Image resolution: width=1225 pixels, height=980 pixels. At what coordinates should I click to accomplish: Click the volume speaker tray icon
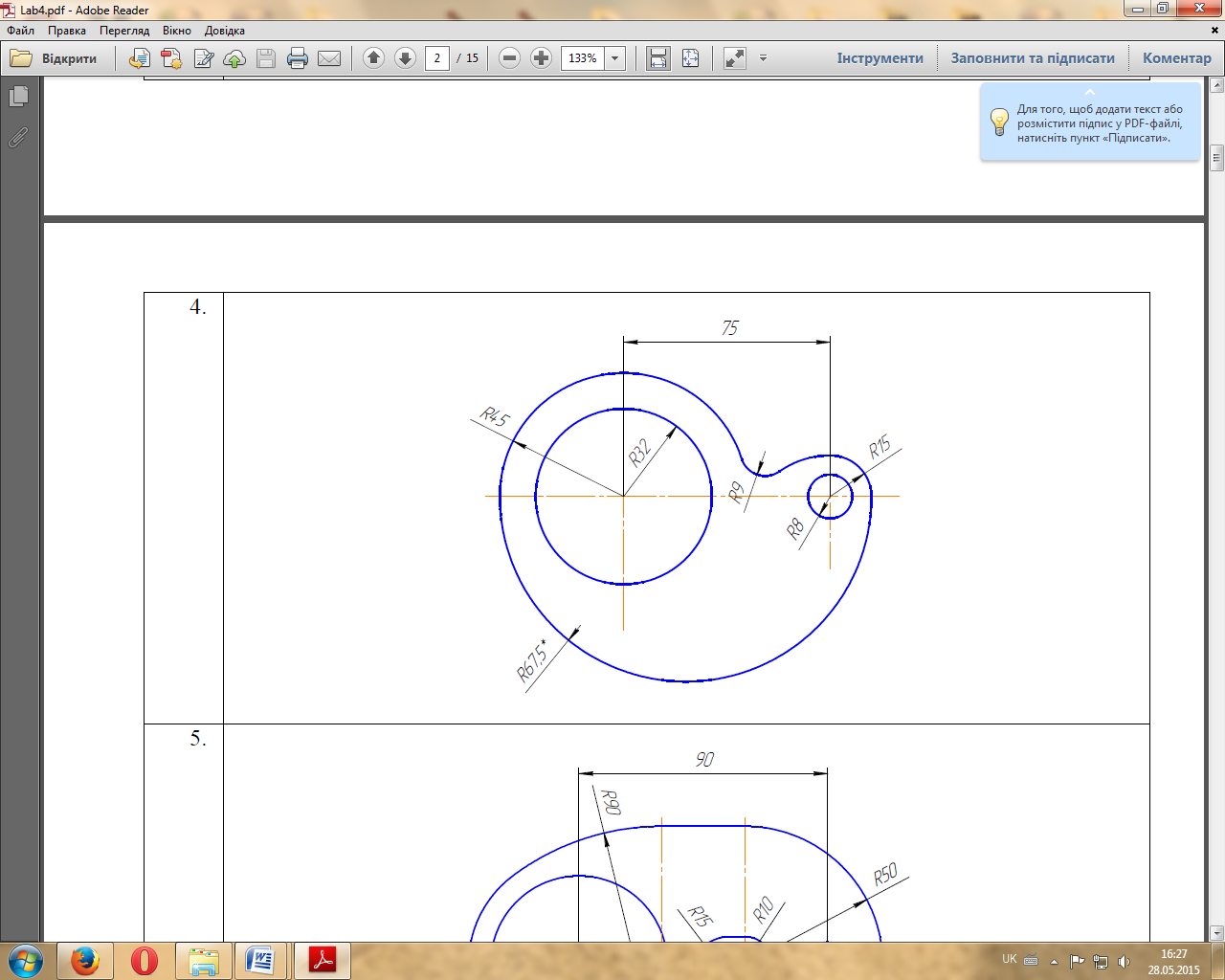[1125, 962]
